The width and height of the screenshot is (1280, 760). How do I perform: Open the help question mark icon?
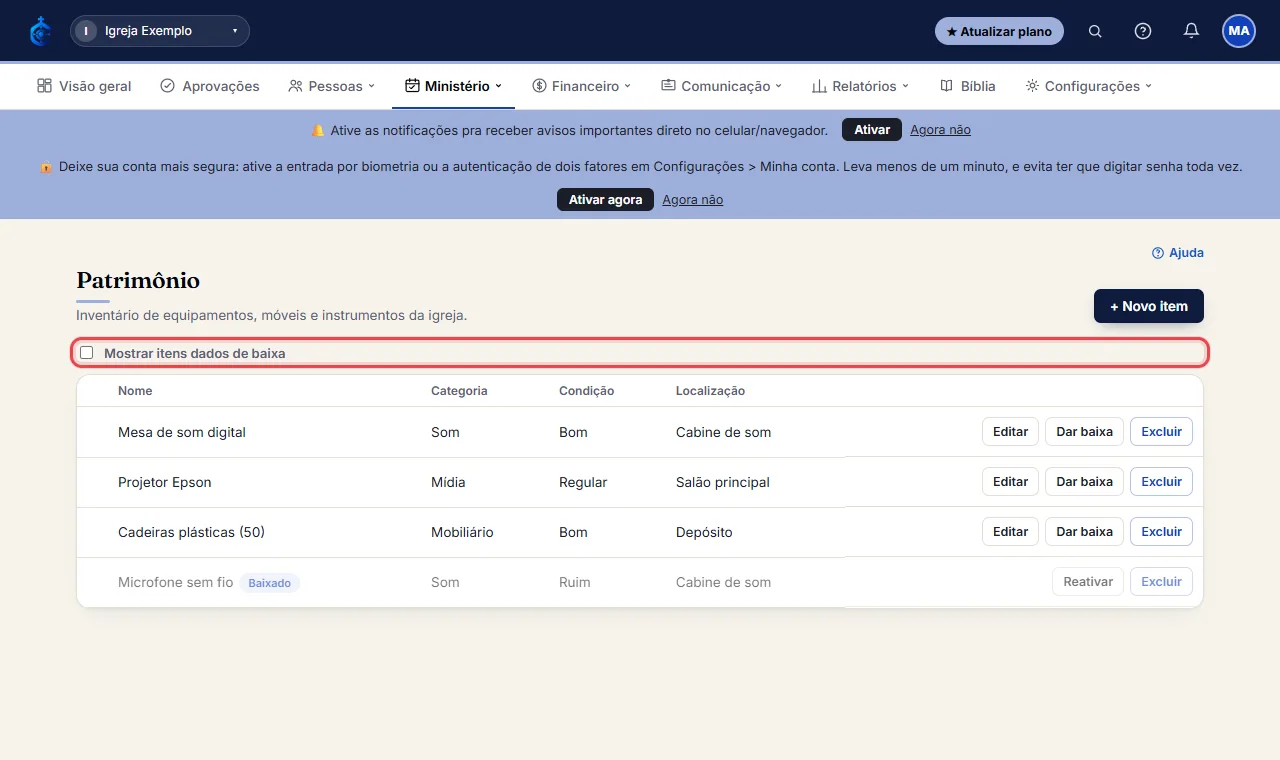[1143, 31]
